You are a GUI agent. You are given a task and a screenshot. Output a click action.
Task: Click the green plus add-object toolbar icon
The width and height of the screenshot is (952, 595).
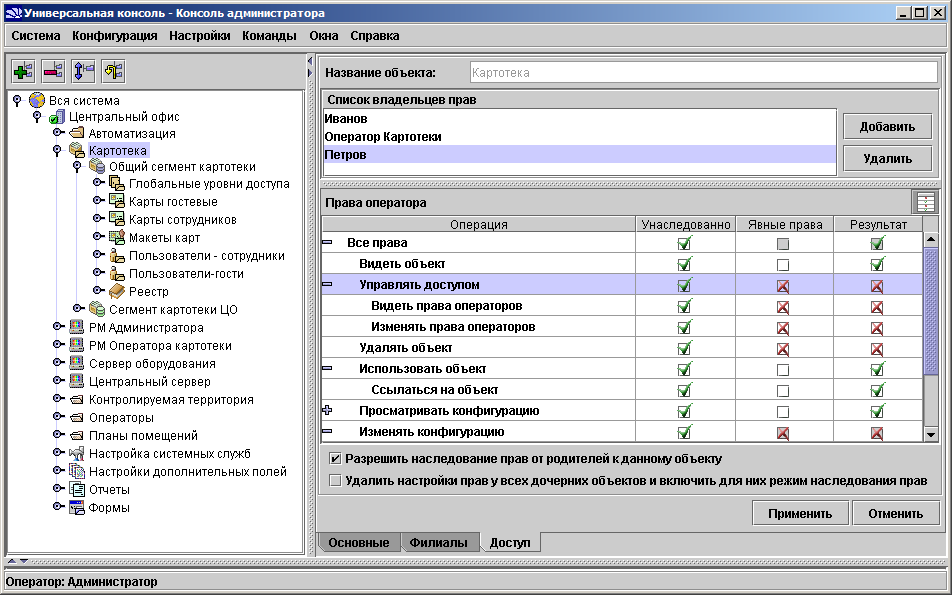pos(23,72)
